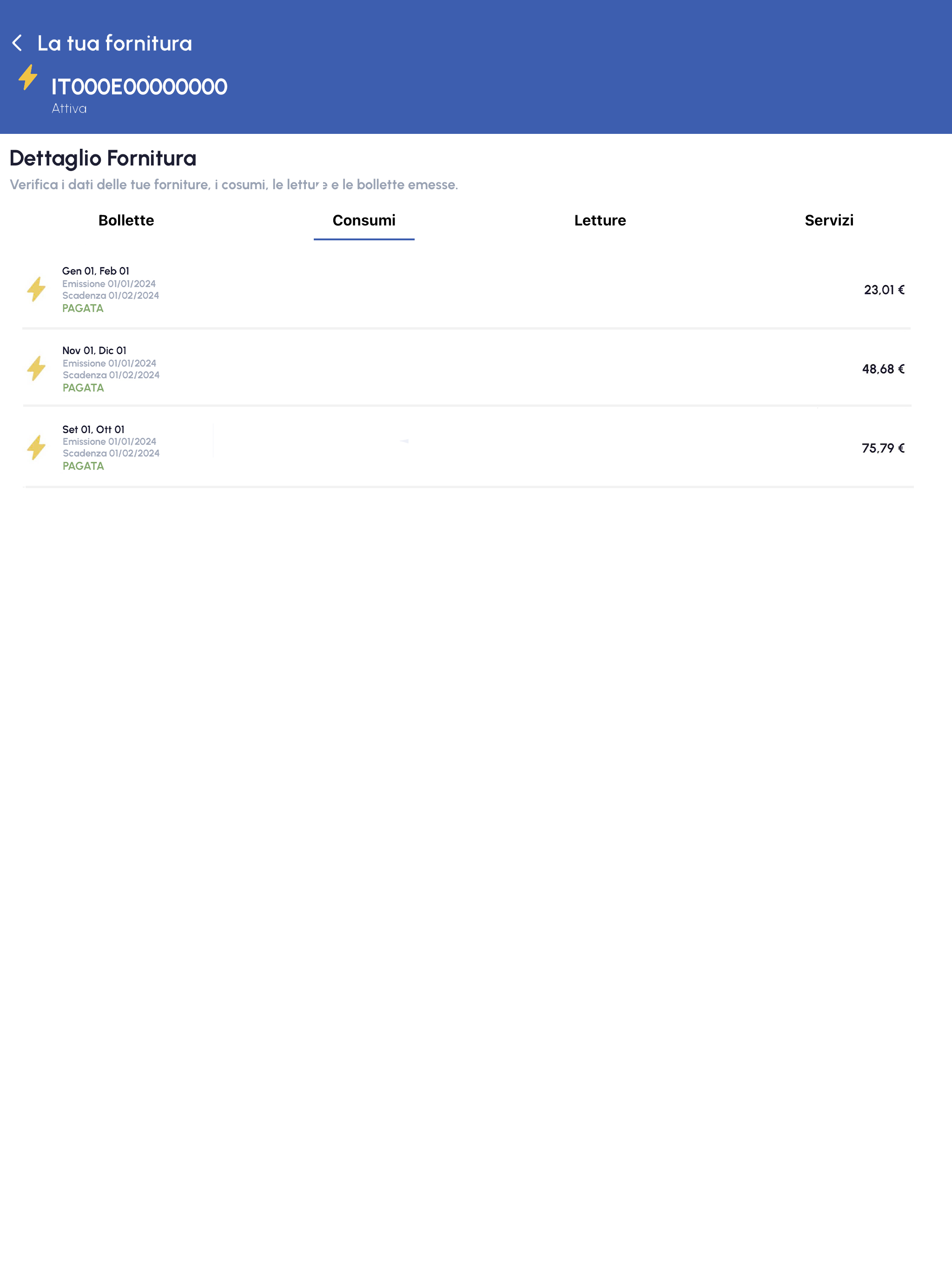The width and height of the screenshot is (952, 1270).
Task: Tap the Dettaglio Fornitura heading
Action: [103, 158]
